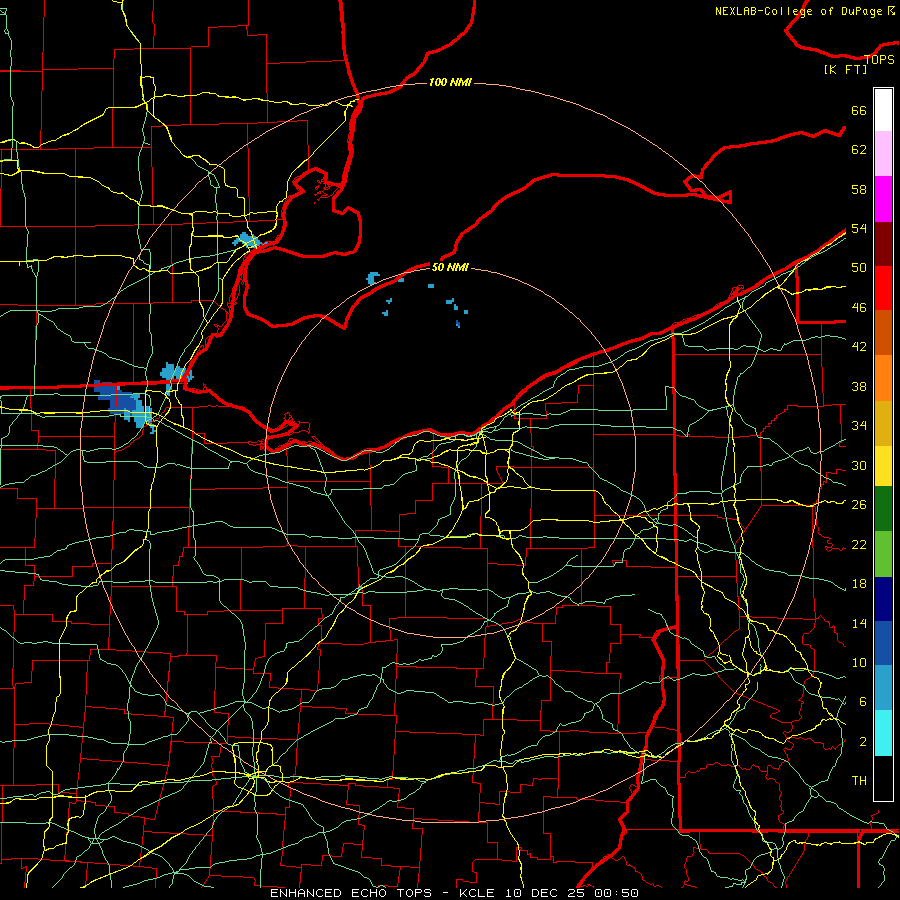Click the gold 34 kft legend swatch

click(x=883, y=423)
